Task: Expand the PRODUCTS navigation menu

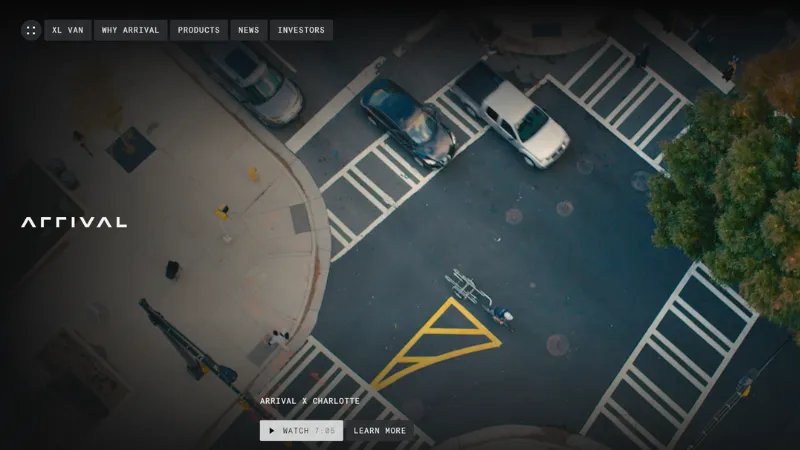Action: click(x=198, y=30)
